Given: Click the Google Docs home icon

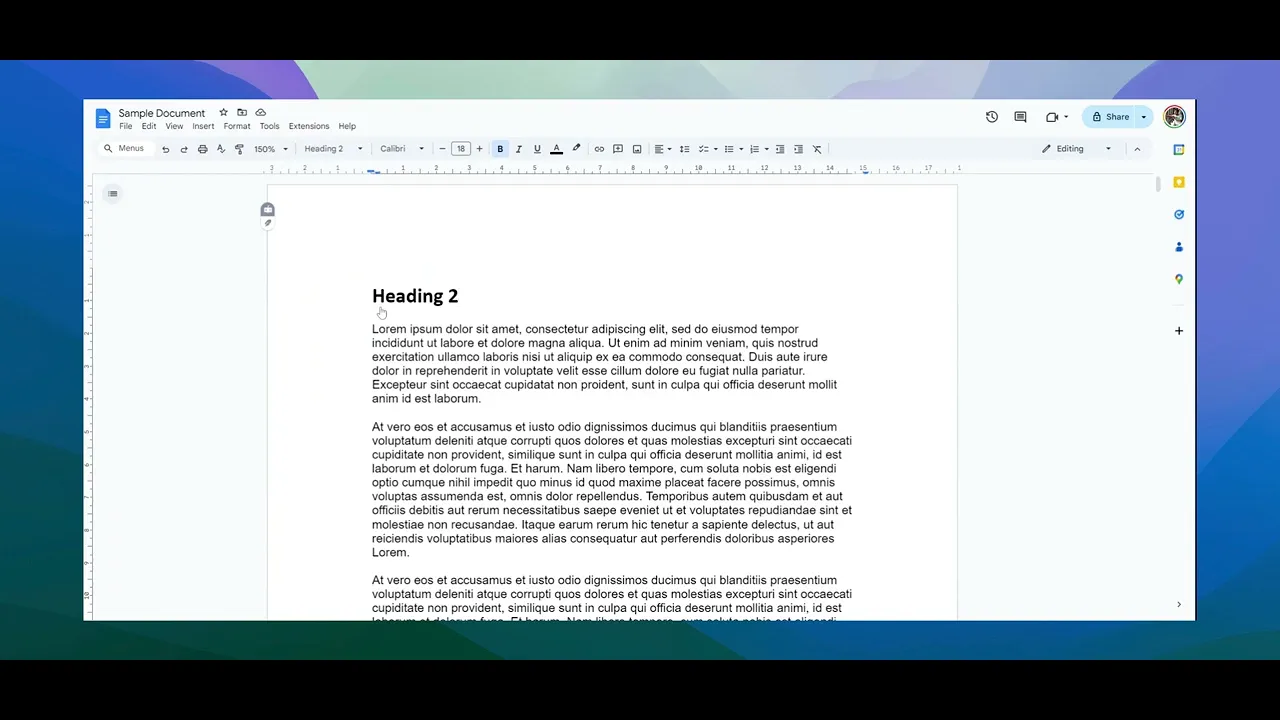Looking at the screenshot, I should pos(102,119).
